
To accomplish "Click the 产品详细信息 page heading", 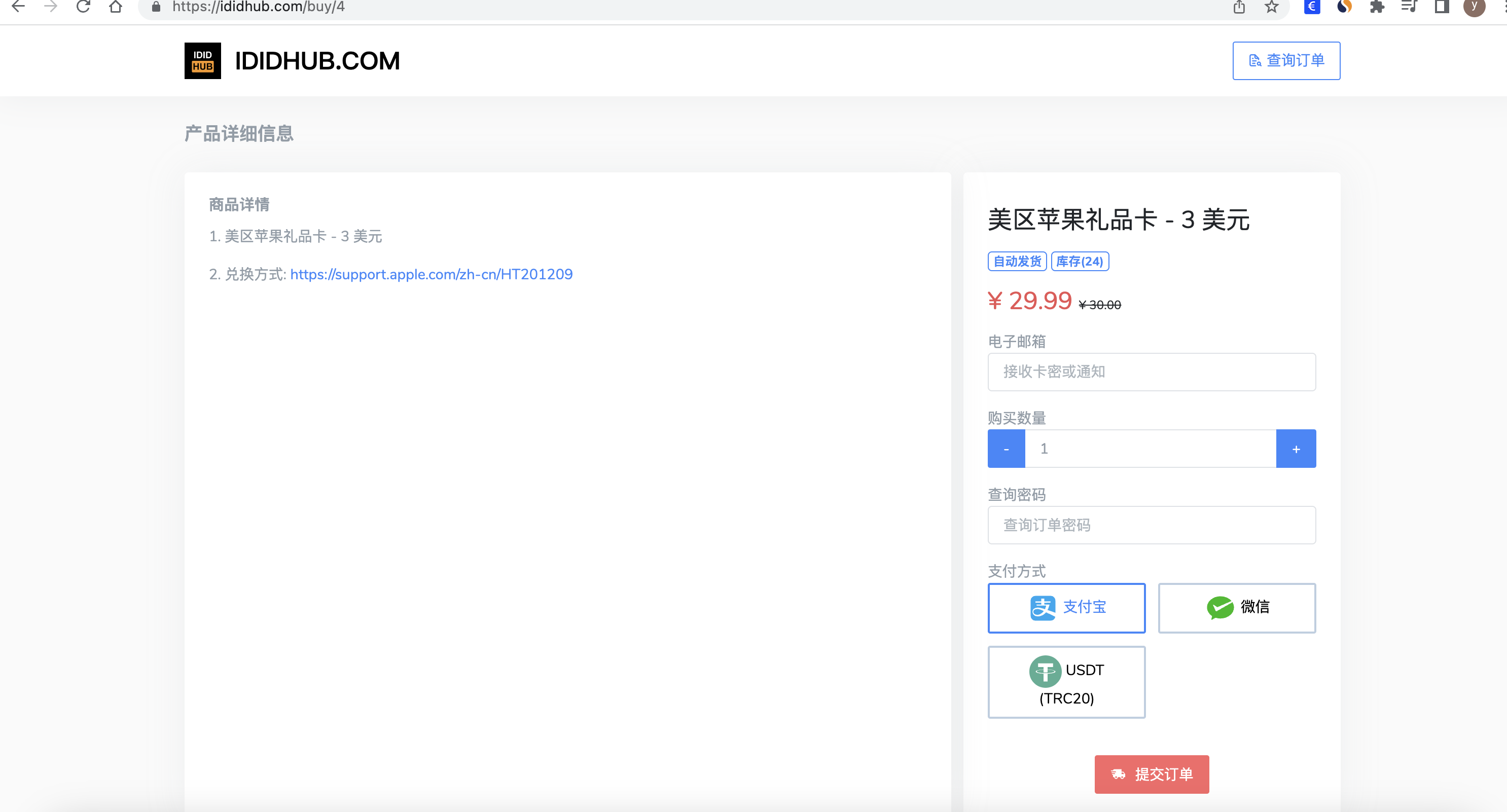I will [x=239, y=133].
